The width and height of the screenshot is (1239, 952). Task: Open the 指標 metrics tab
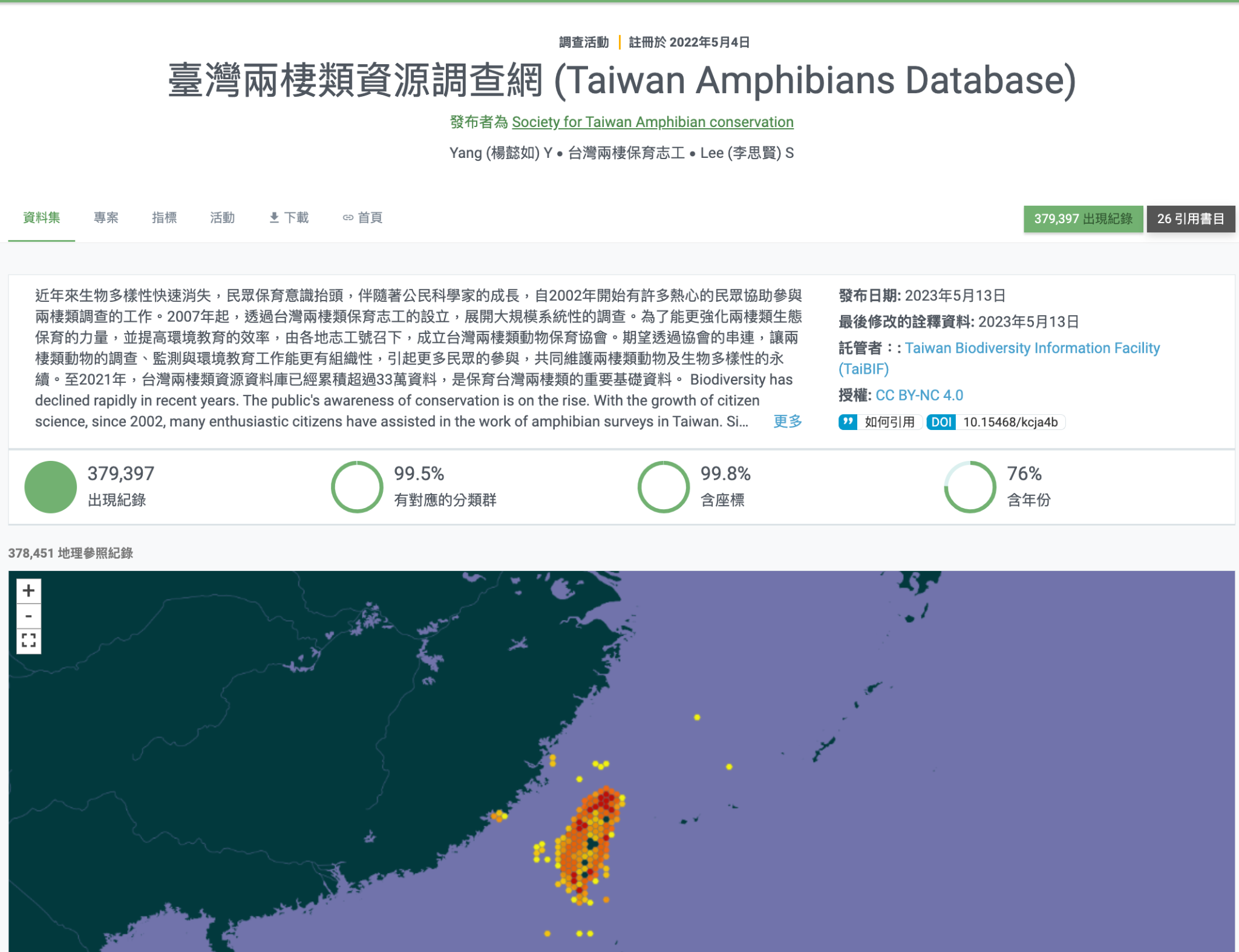(x=164, y=218)
